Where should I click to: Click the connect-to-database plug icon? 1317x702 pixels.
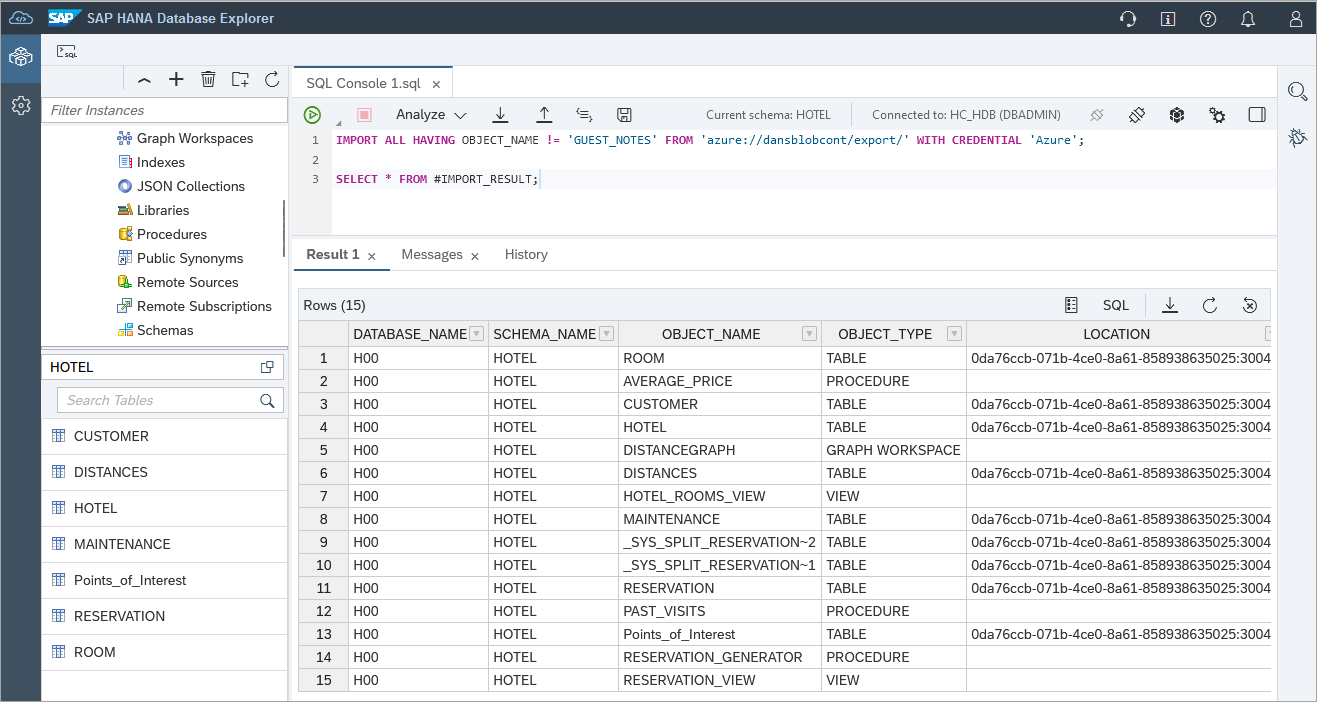click(1137, 115)
